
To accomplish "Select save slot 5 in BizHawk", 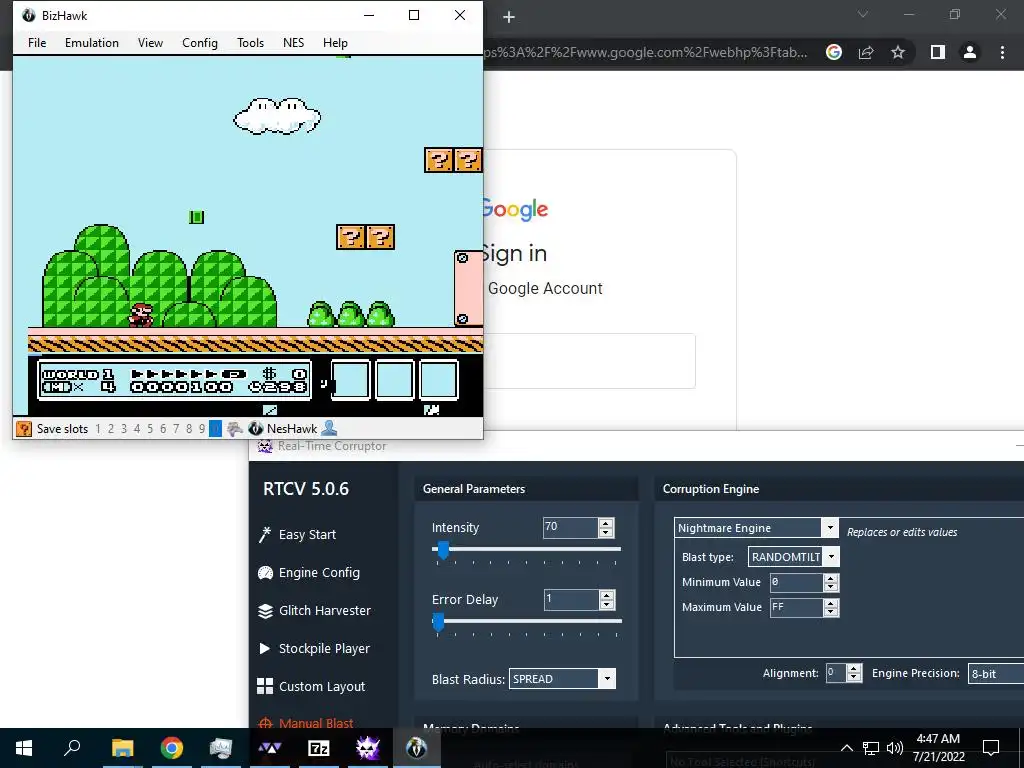I will (150, 428).
